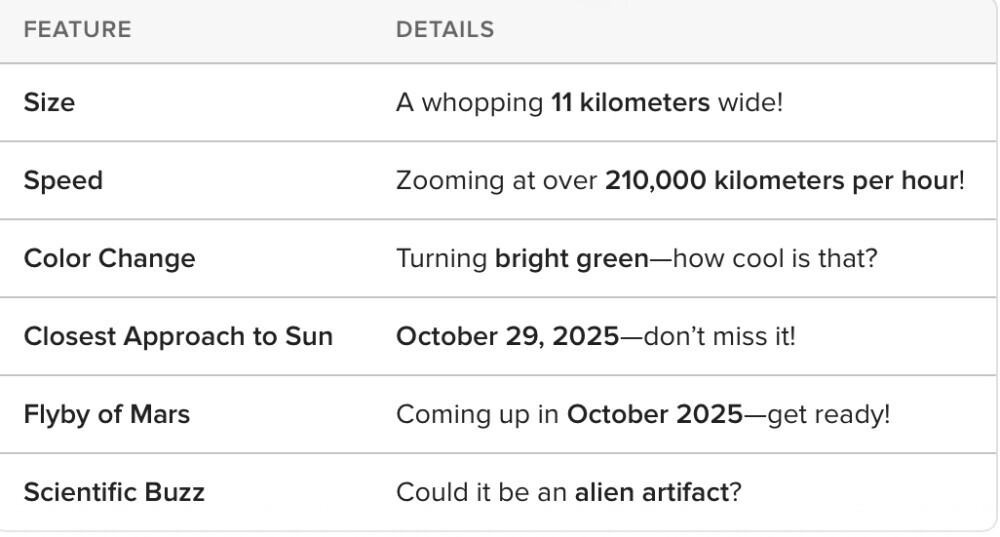Click the Closest Approach to Sun label
This screenshot has width=1000, height=537.
(178, 336)
